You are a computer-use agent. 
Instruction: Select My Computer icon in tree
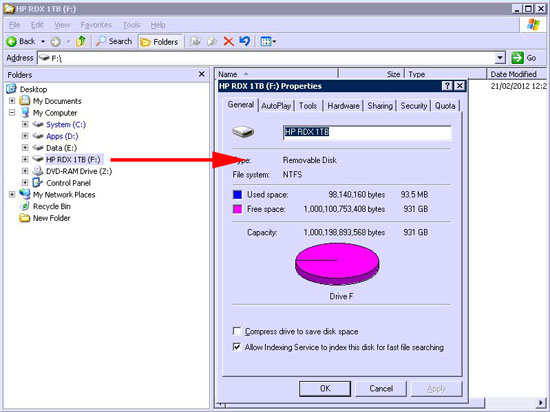25,113
